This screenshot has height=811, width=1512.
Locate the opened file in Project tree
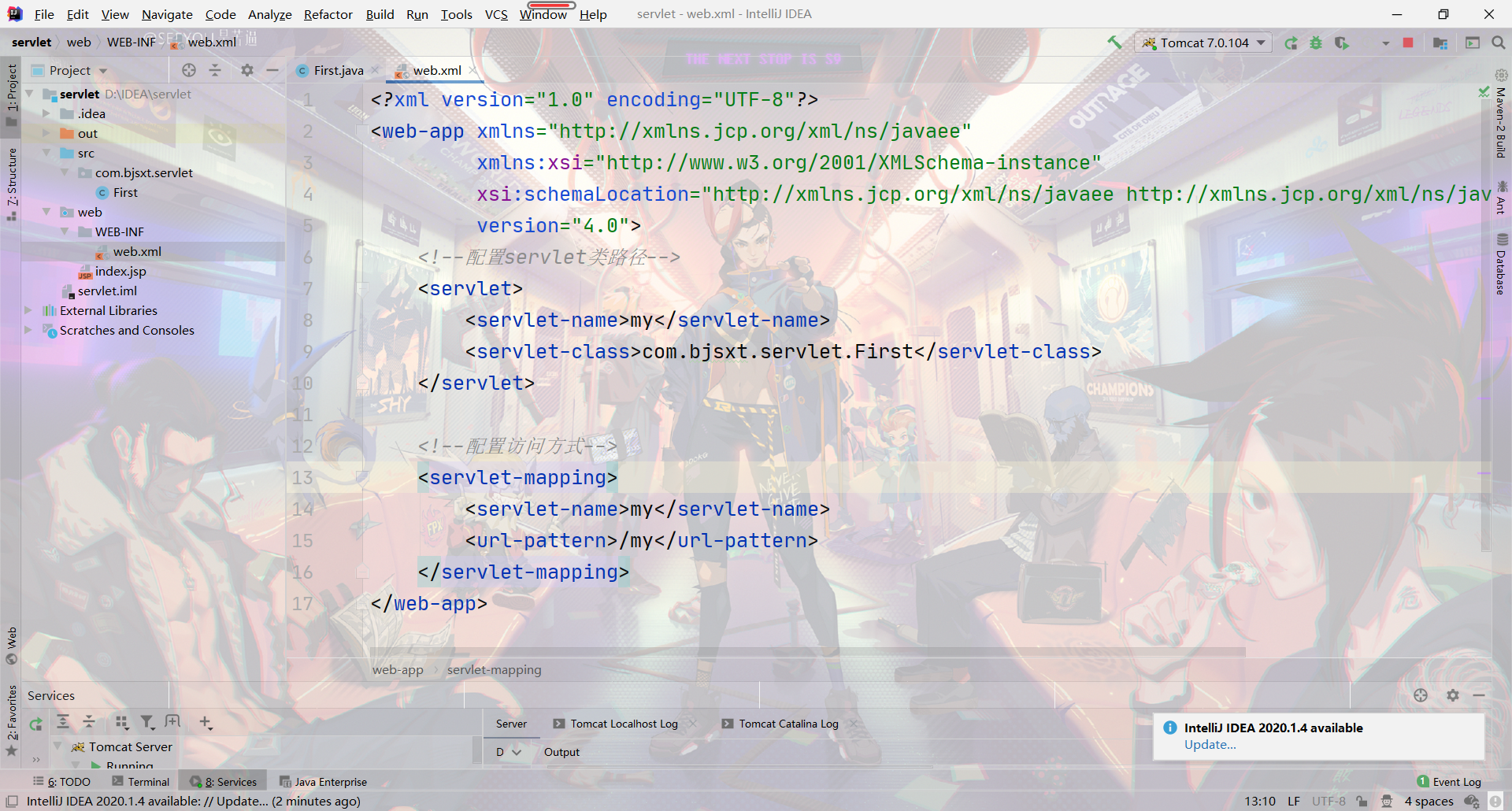[x=189, y=70]
